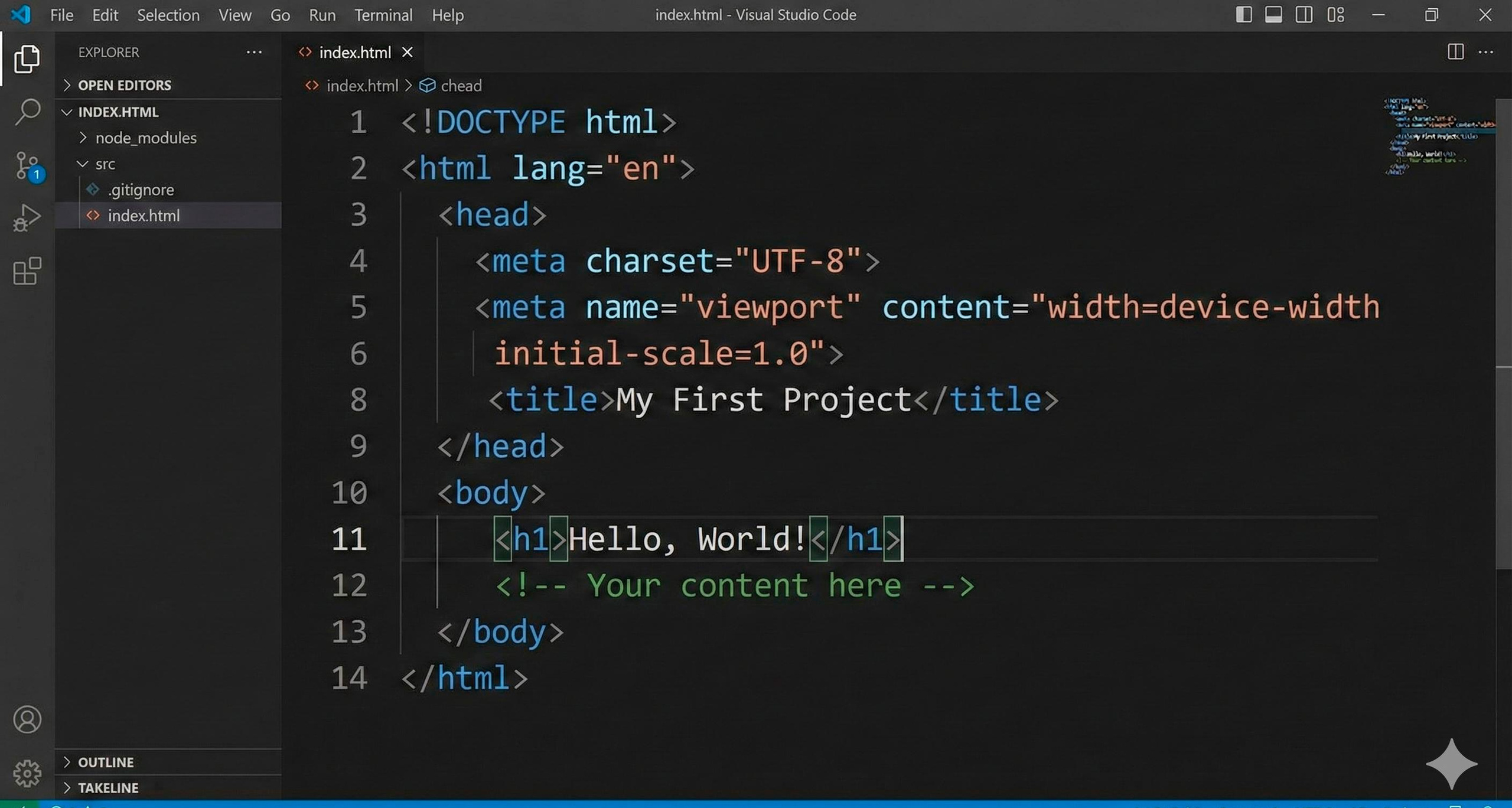Open the Run menu

click(x=322, y=15)
